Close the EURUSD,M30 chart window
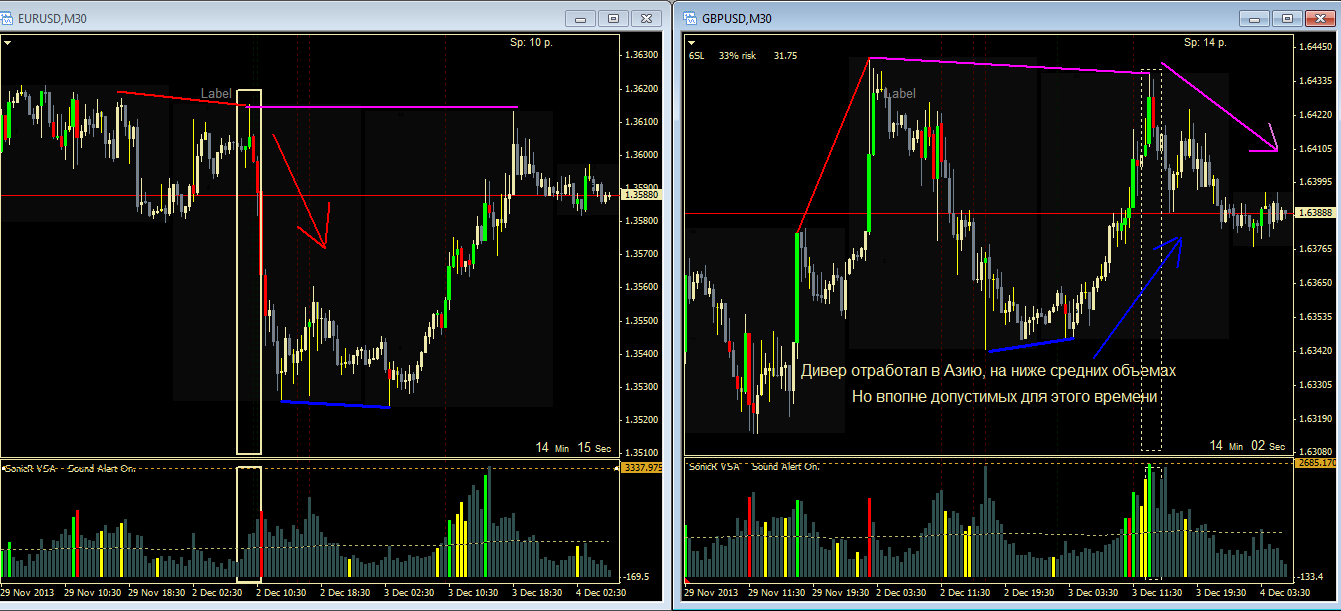 (648, 18)
